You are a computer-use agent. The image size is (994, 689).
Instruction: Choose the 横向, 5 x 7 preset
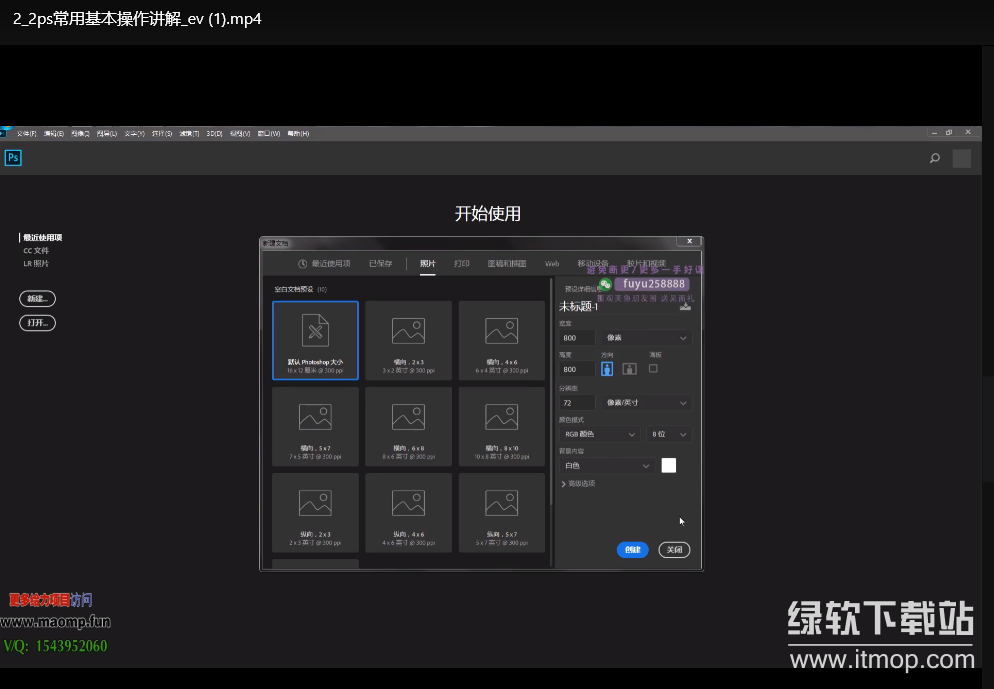pos(315,427)
